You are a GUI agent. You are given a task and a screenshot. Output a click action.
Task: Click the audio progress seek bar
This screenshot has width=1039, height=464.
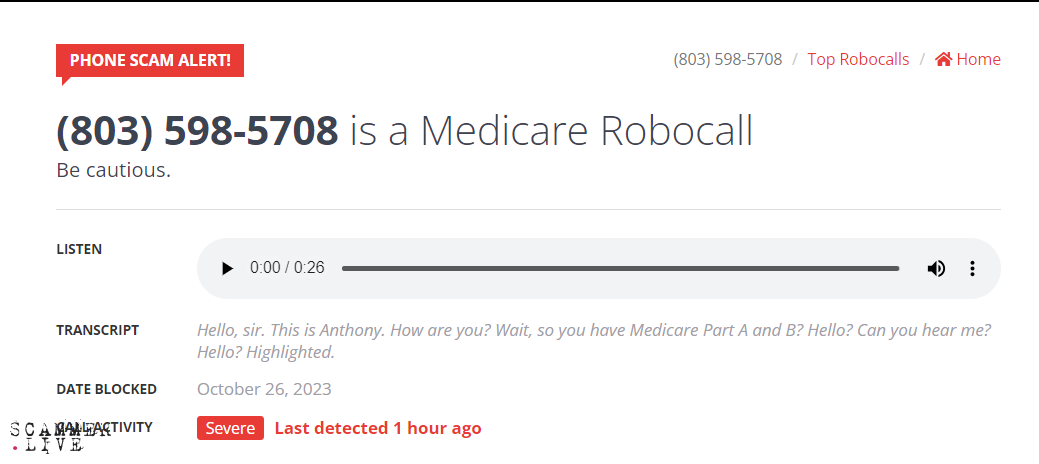point(620,269)
